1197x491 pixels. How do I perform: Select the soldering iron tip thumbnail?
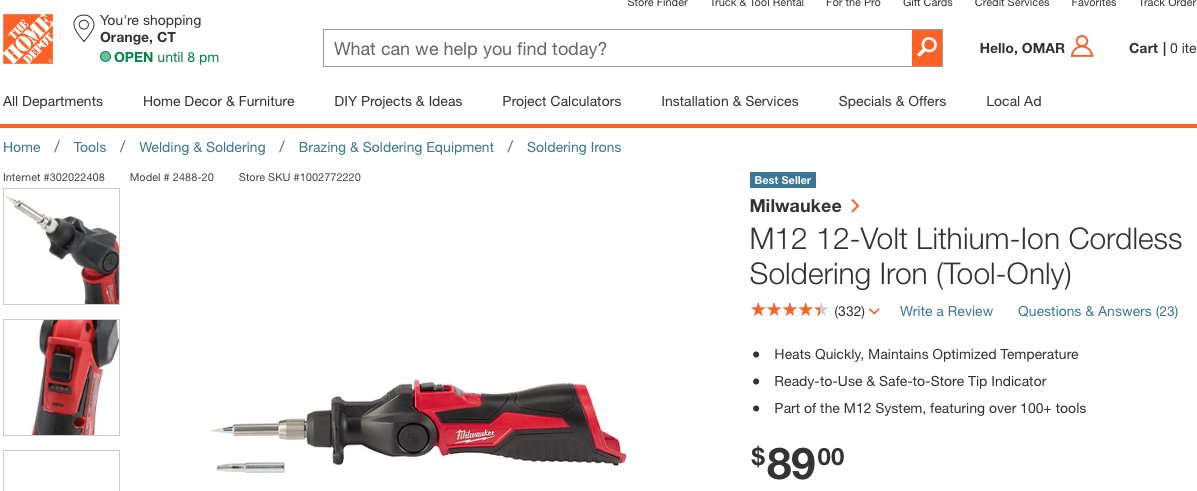pyautogui.click(x=61, y=246)
